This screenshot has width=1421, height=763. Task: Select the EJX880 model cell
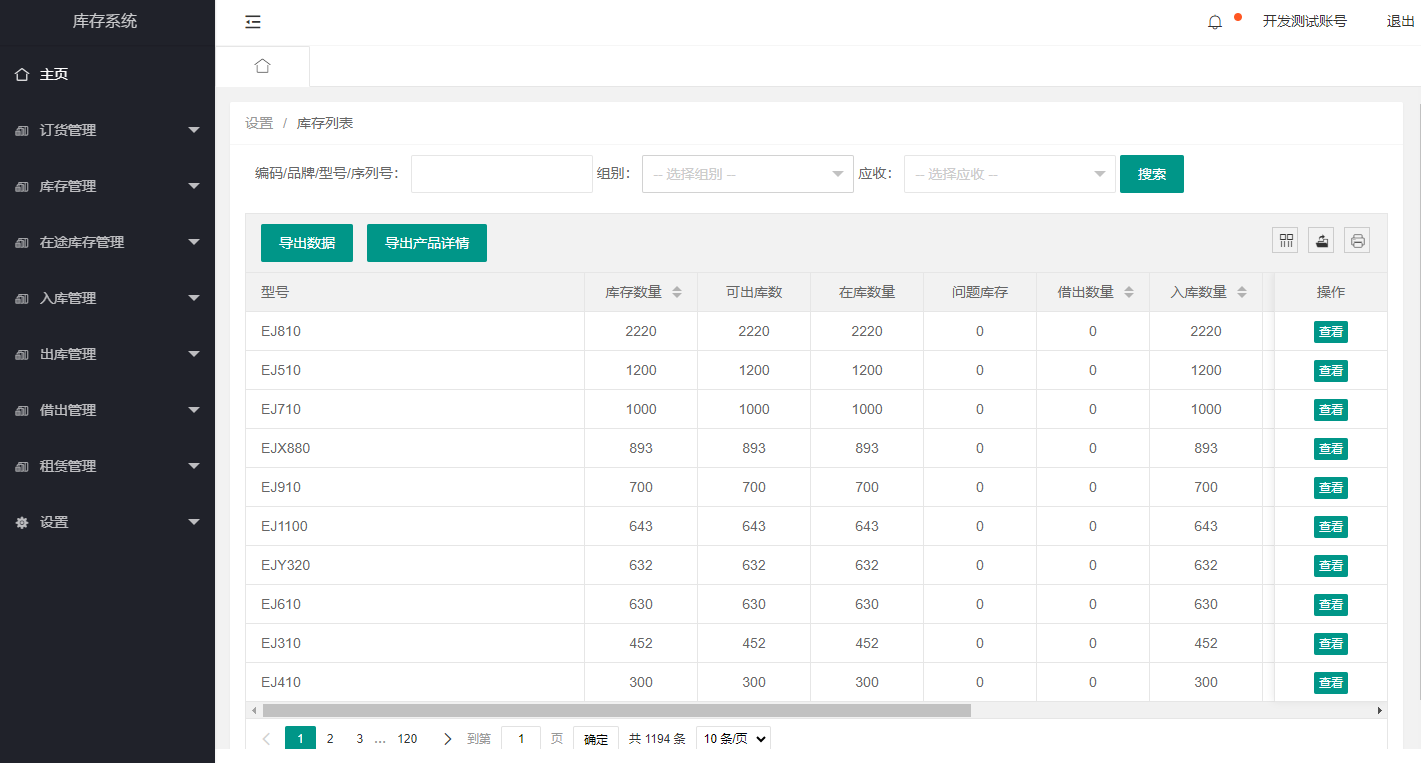415,448
